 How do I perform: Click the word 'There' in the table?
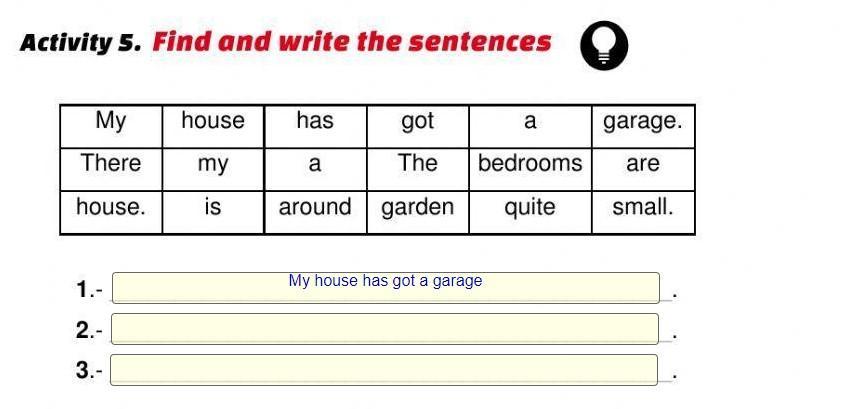(111, 164)
